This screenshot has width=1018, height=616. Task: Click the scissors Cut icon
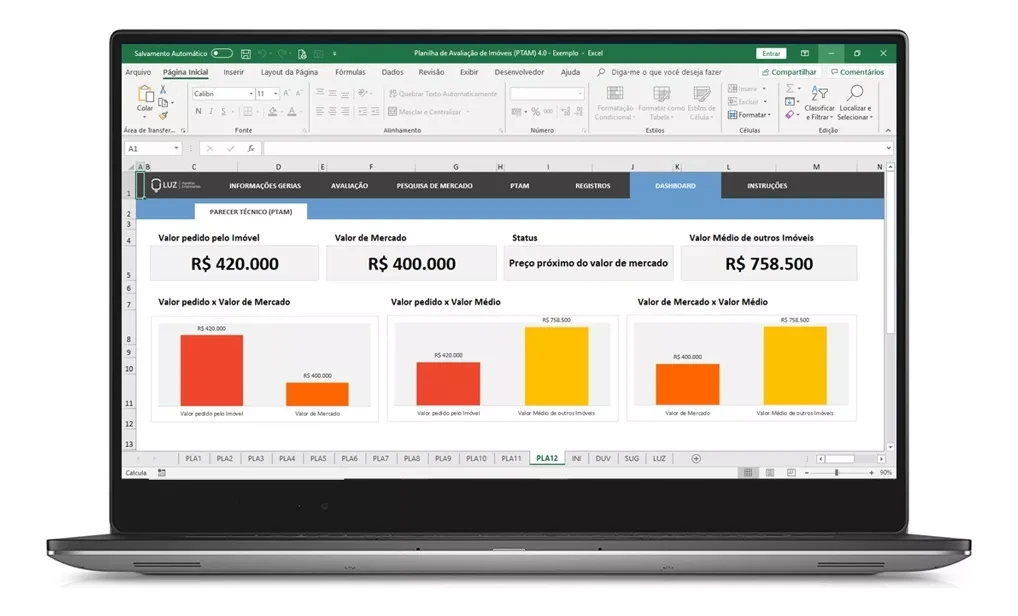point(163,89)
